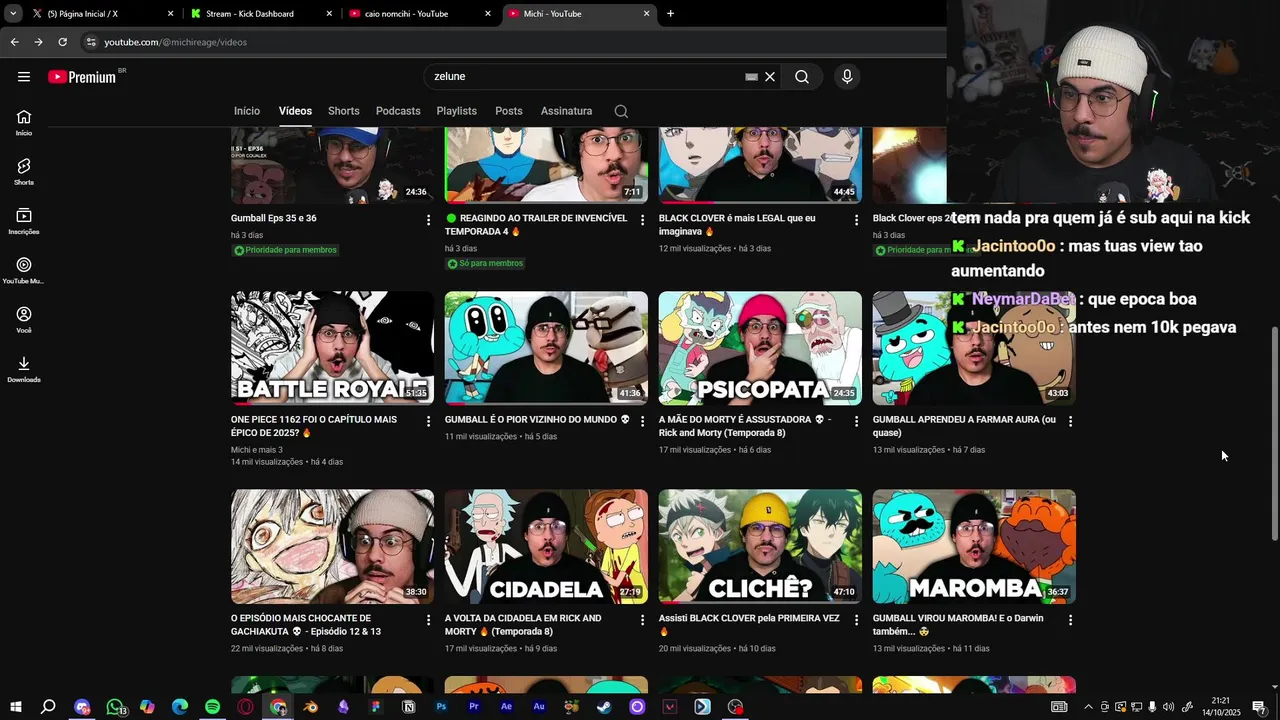Screen dimensions: 1280x720
Task: Open Inscrições in the sidebar
Action: coord(24,221)
